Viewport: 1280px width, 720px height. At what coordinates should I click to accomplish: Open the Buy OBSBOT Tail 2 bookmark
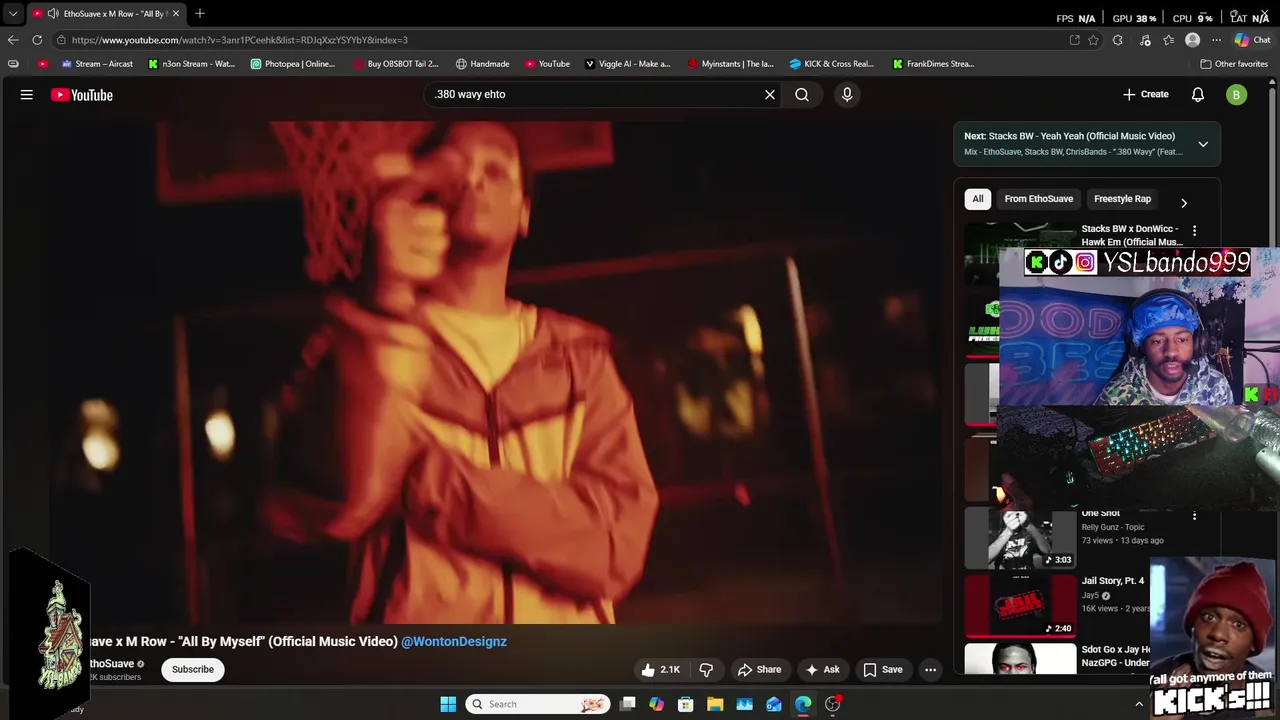pyautogui.click(x=396, y=64)
